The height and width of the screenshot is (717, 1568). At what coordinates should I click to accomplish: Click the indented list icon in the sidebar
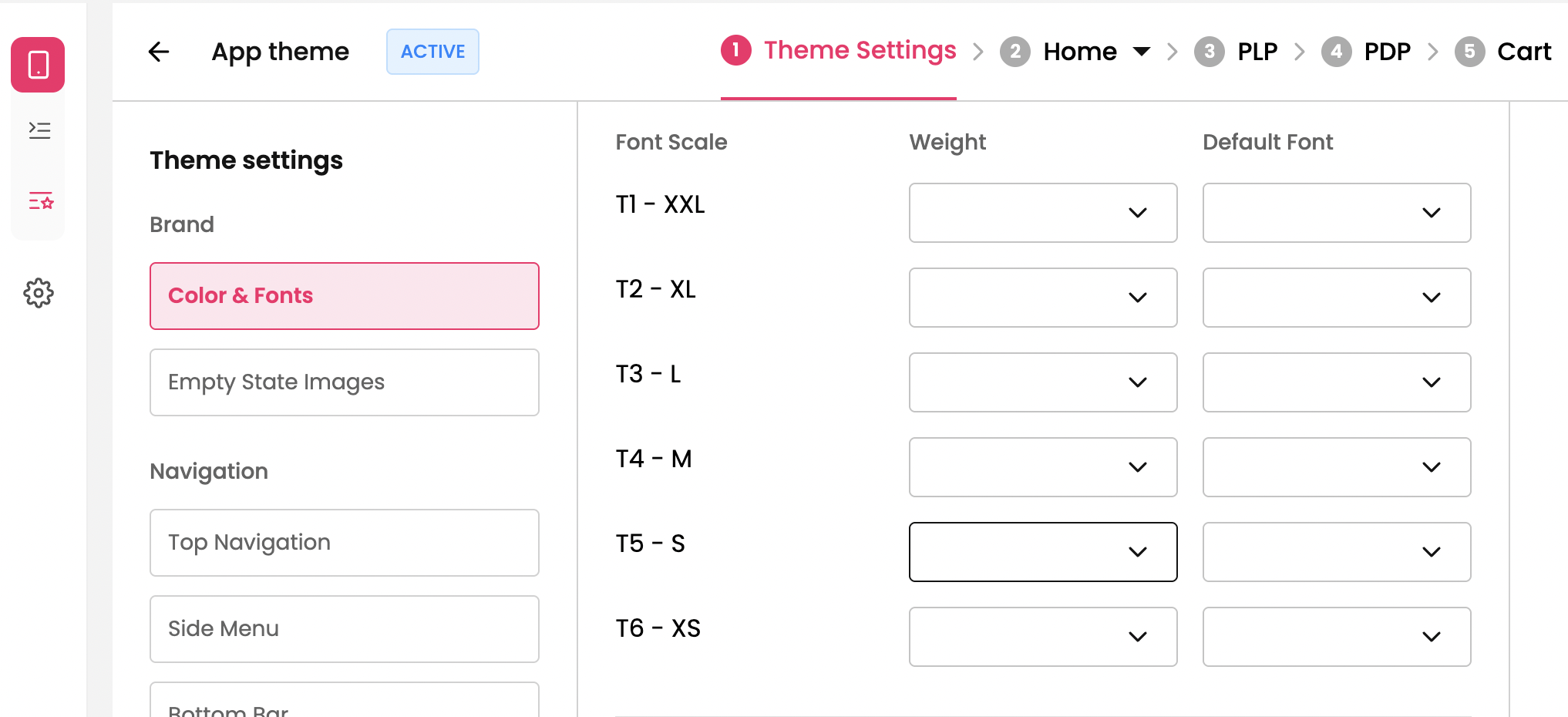pyautogui.click(x=39, y=130)
